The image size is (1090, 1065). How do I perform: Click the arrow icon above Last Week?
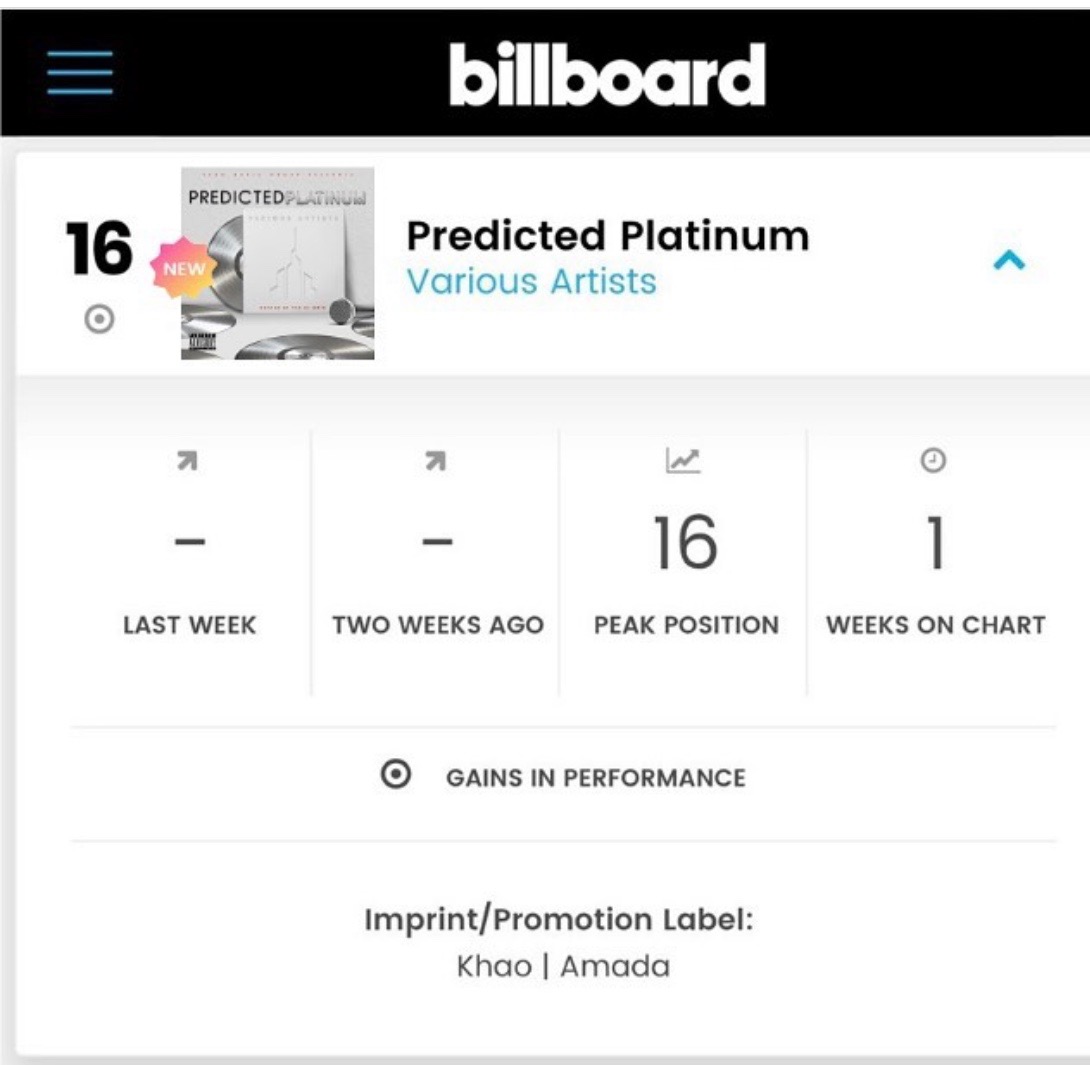point(187,461)
